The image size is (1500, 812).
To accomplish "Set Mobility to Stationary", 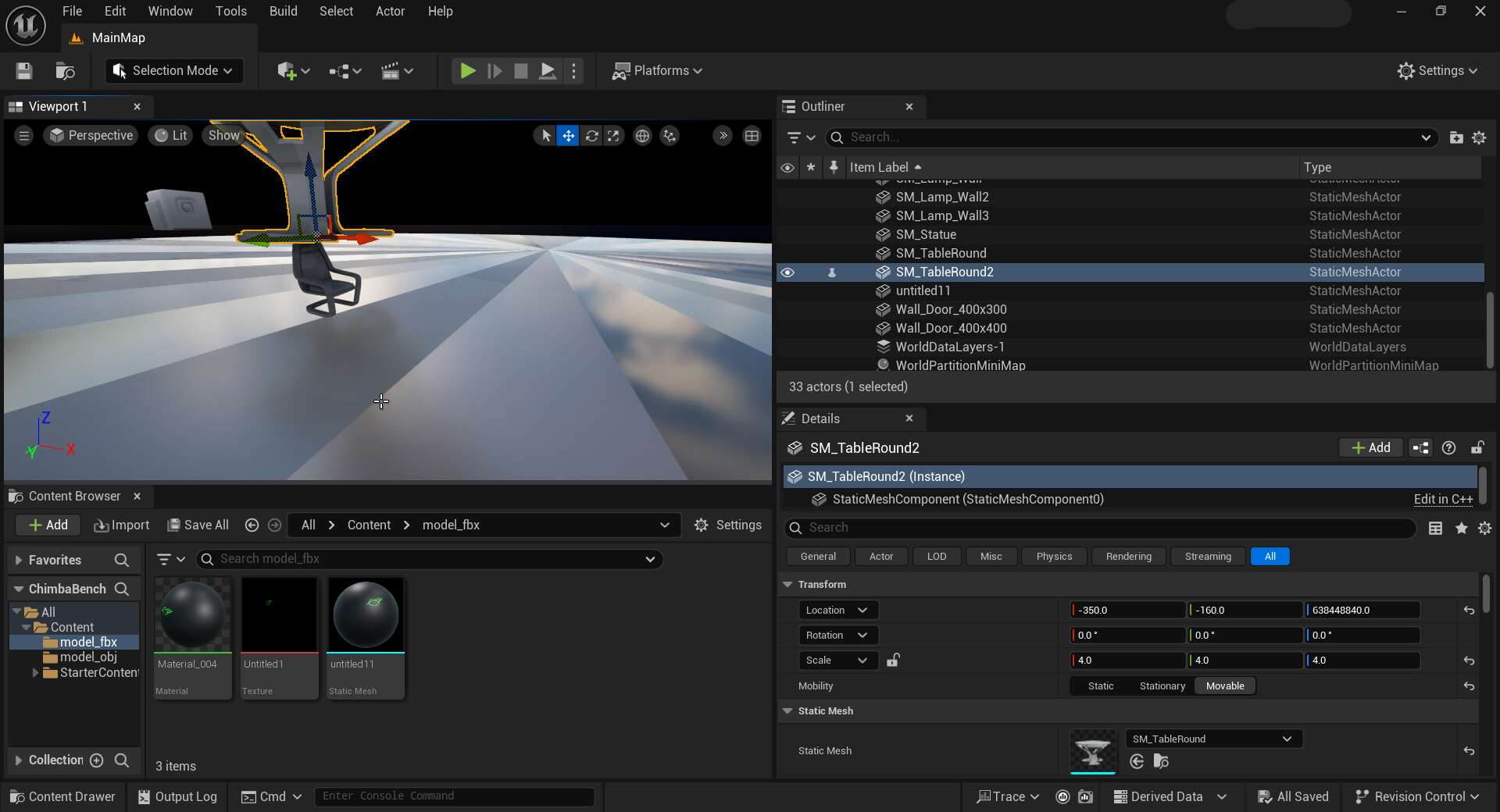I will (x=1162, y=686).
